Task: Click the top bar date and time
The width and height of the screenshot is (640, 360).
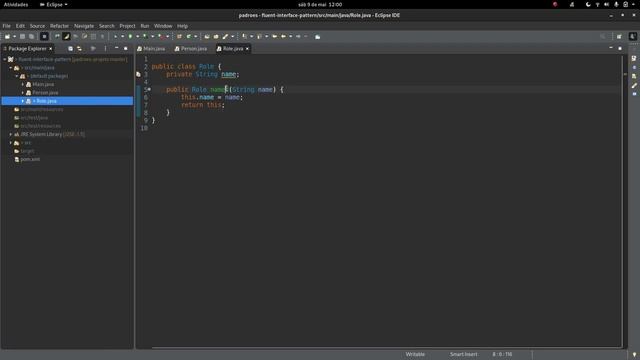Action: pos(320,4)
